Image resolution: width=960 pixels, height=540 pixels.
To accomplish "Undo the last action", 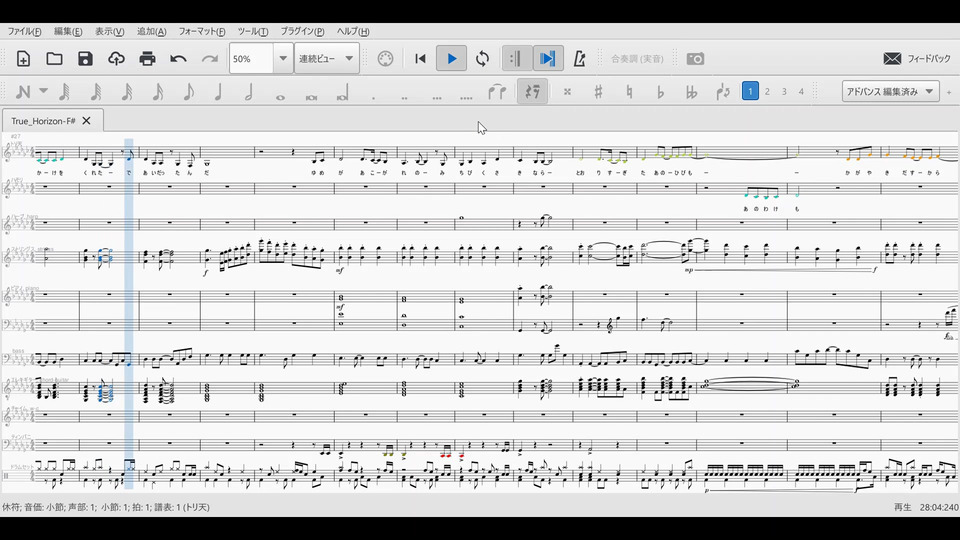I will (178, 59).
